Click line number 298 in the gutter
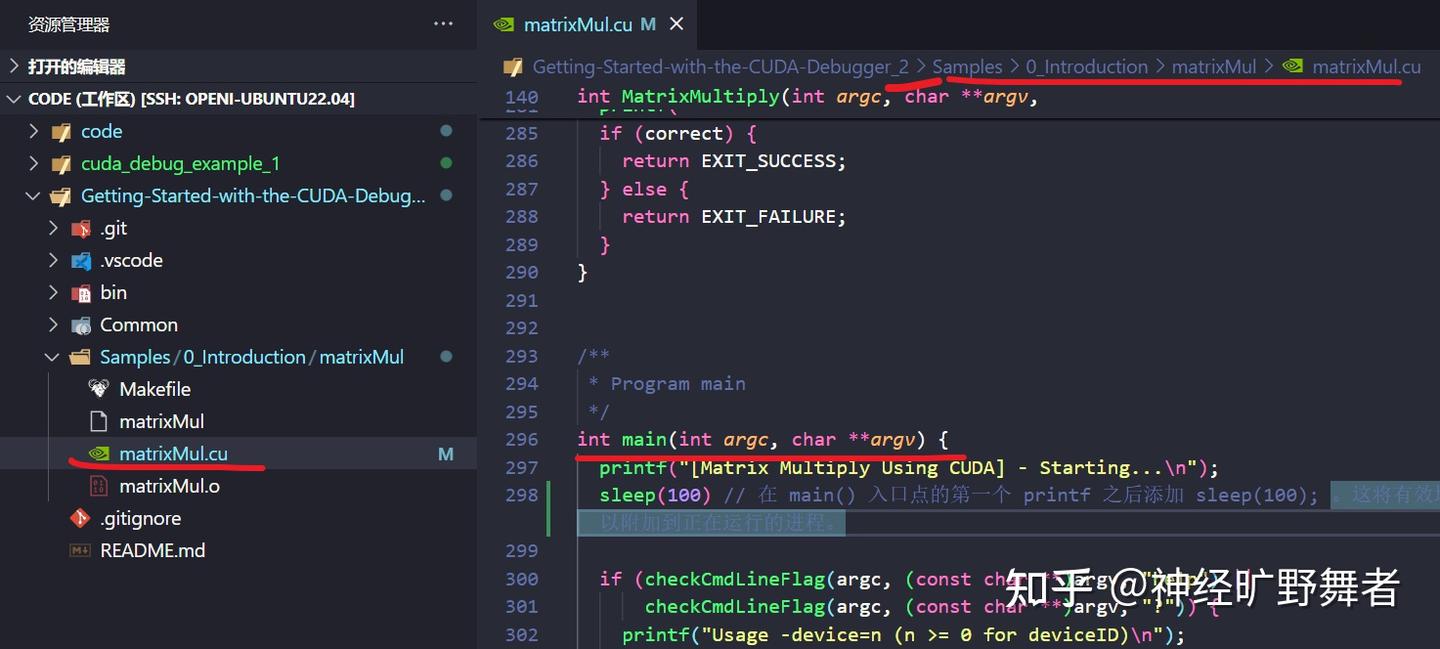Screen dimensions: 1440x649 click(x=522, y=495)
